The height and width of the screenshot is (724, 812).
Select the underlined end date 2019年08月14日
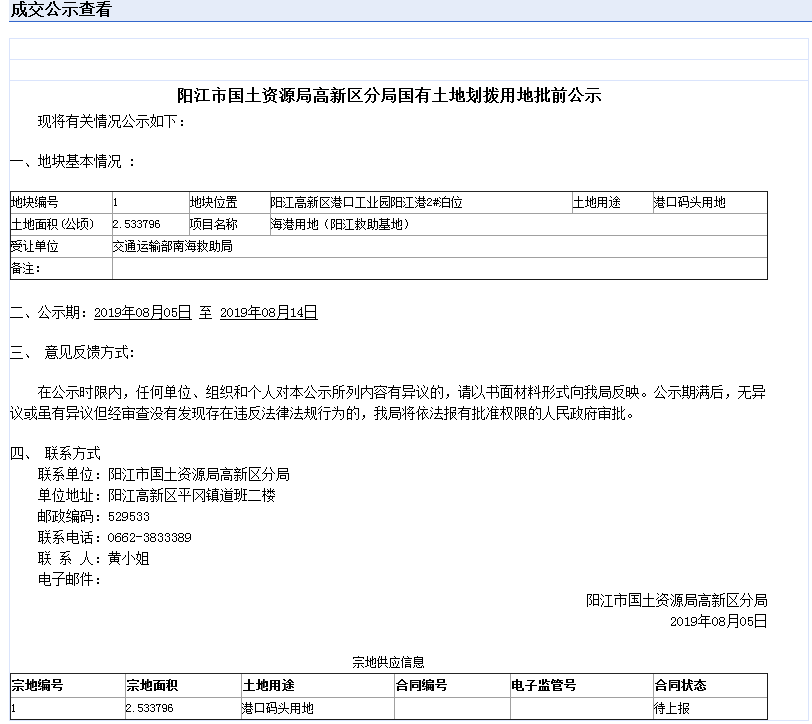tap(268, 313)
